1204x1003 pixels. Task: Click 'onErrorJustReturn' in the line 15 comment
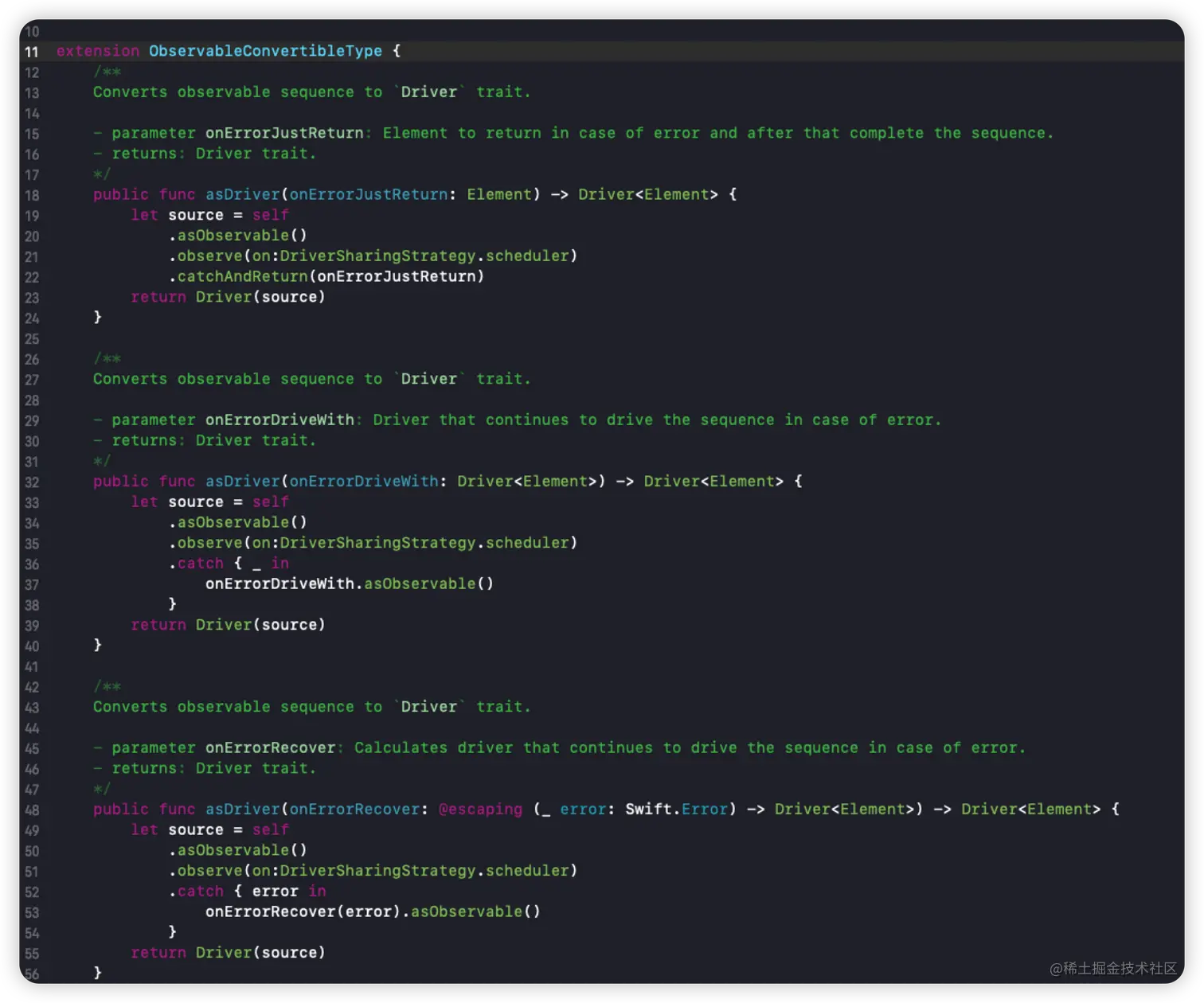[284, 133]
